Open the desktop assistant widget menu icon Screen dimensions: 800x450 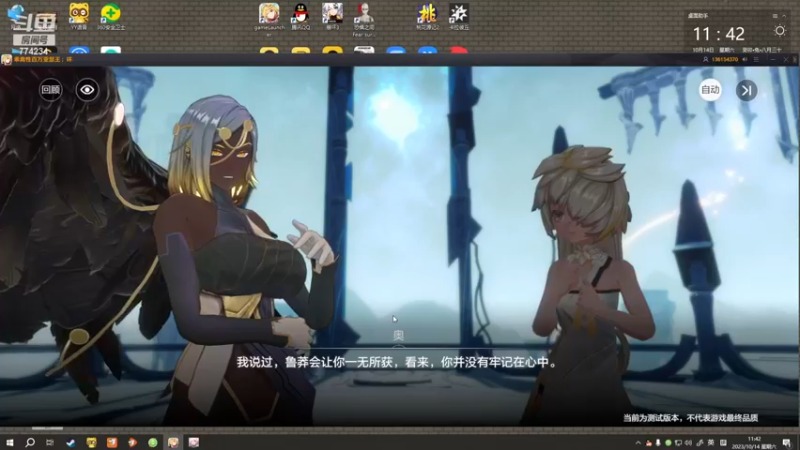(x=775, y=16)
